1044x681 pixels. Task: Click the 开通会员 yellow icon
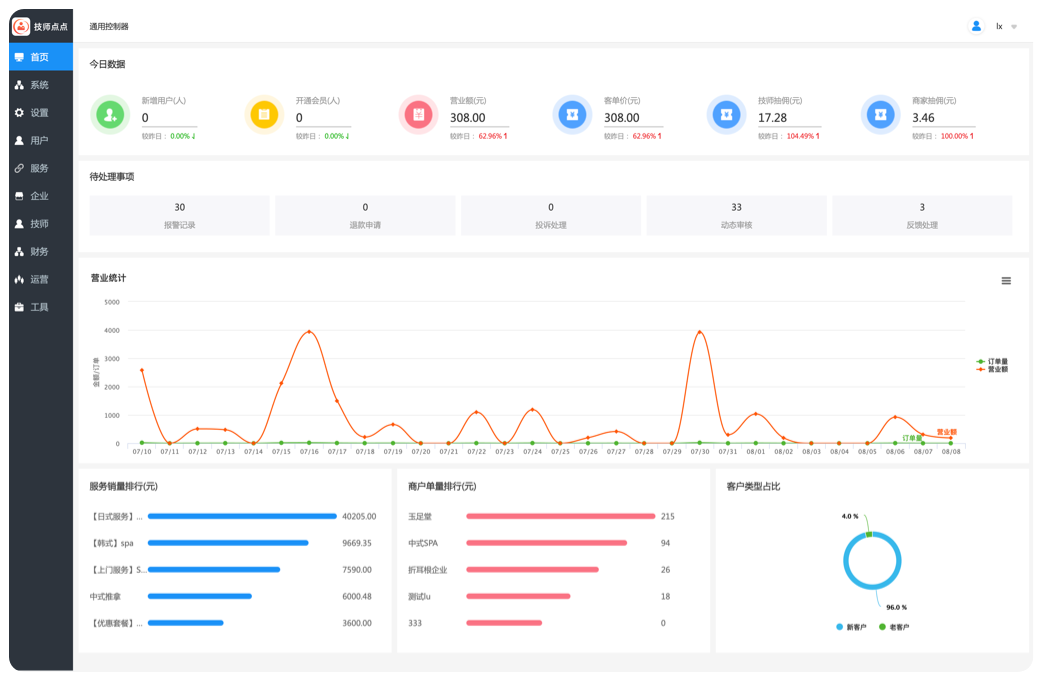point(264,115)
